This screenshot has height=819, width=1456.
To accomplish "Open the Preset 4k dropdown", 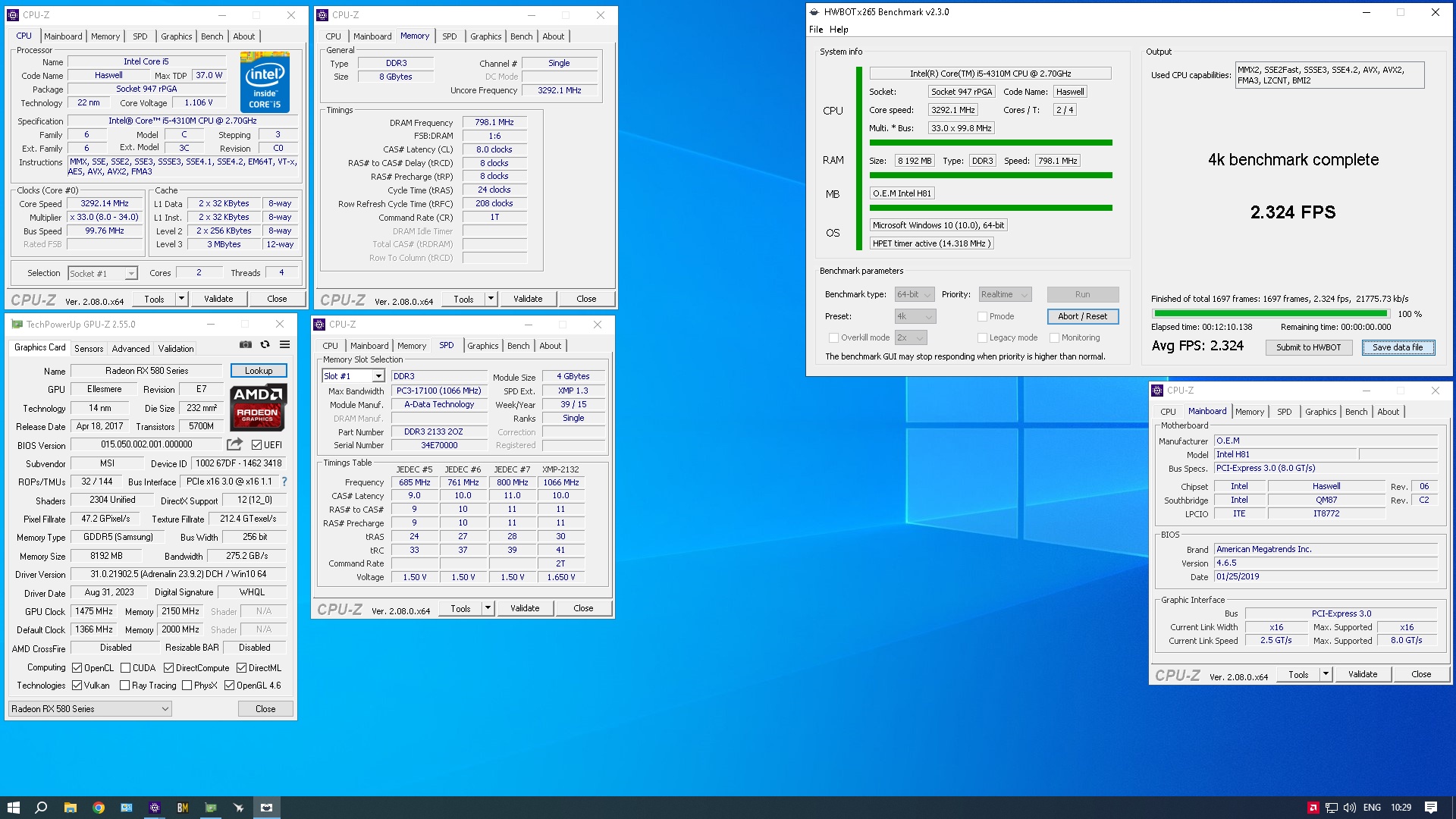I will (915, 317).
